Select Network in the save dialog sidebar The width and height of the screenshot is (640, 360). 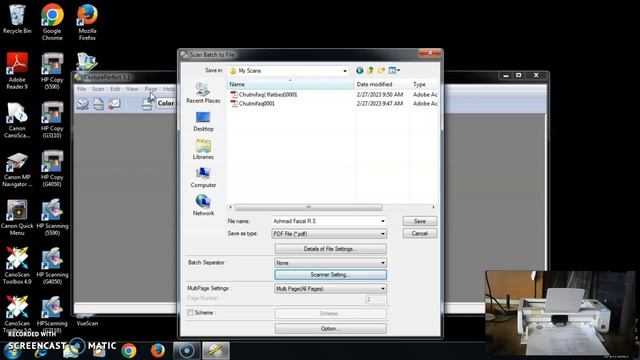click(x=203, y=205)
